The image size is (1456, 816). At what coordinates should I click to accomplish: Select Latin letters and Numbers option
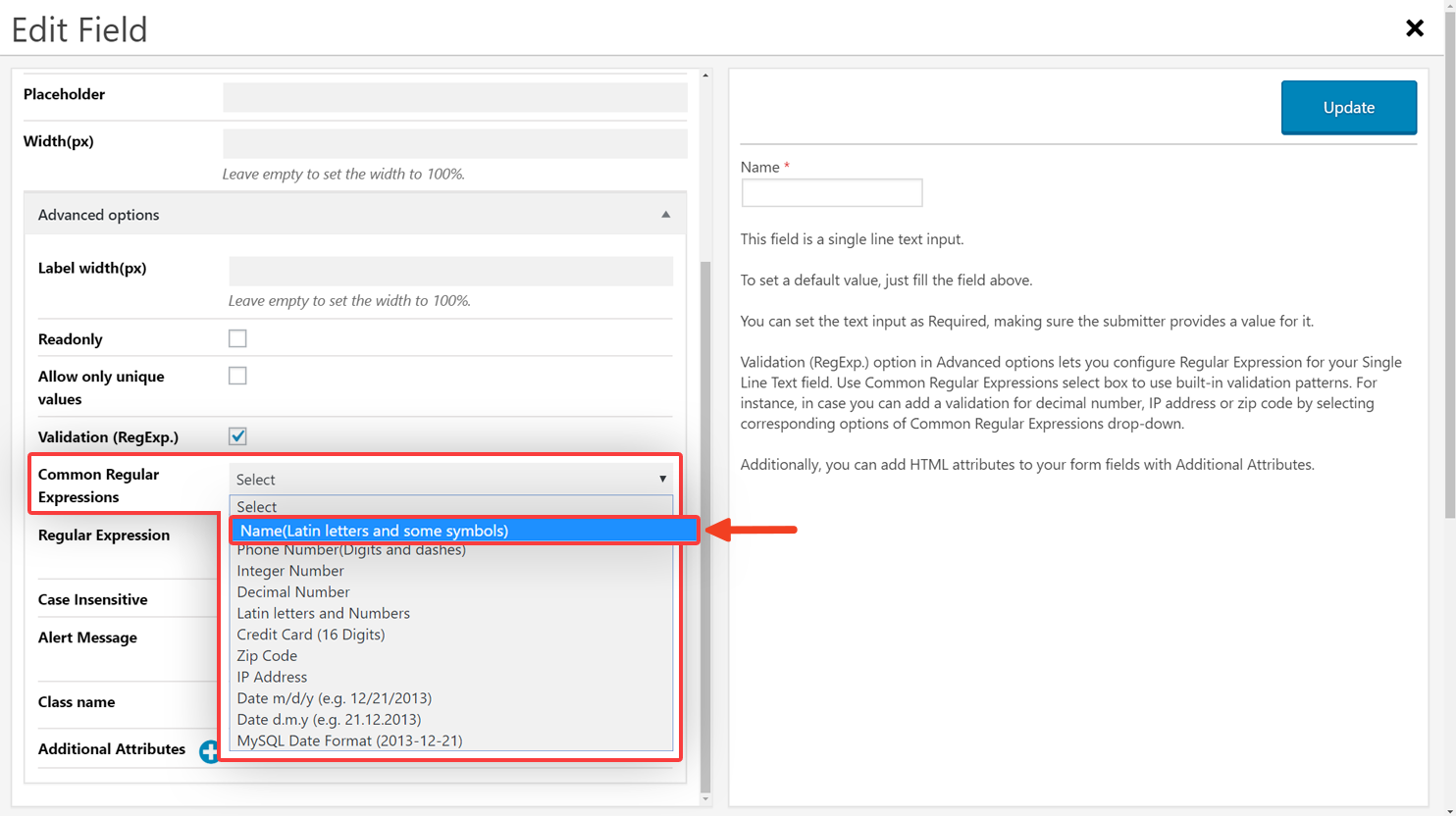click(450, 613)
